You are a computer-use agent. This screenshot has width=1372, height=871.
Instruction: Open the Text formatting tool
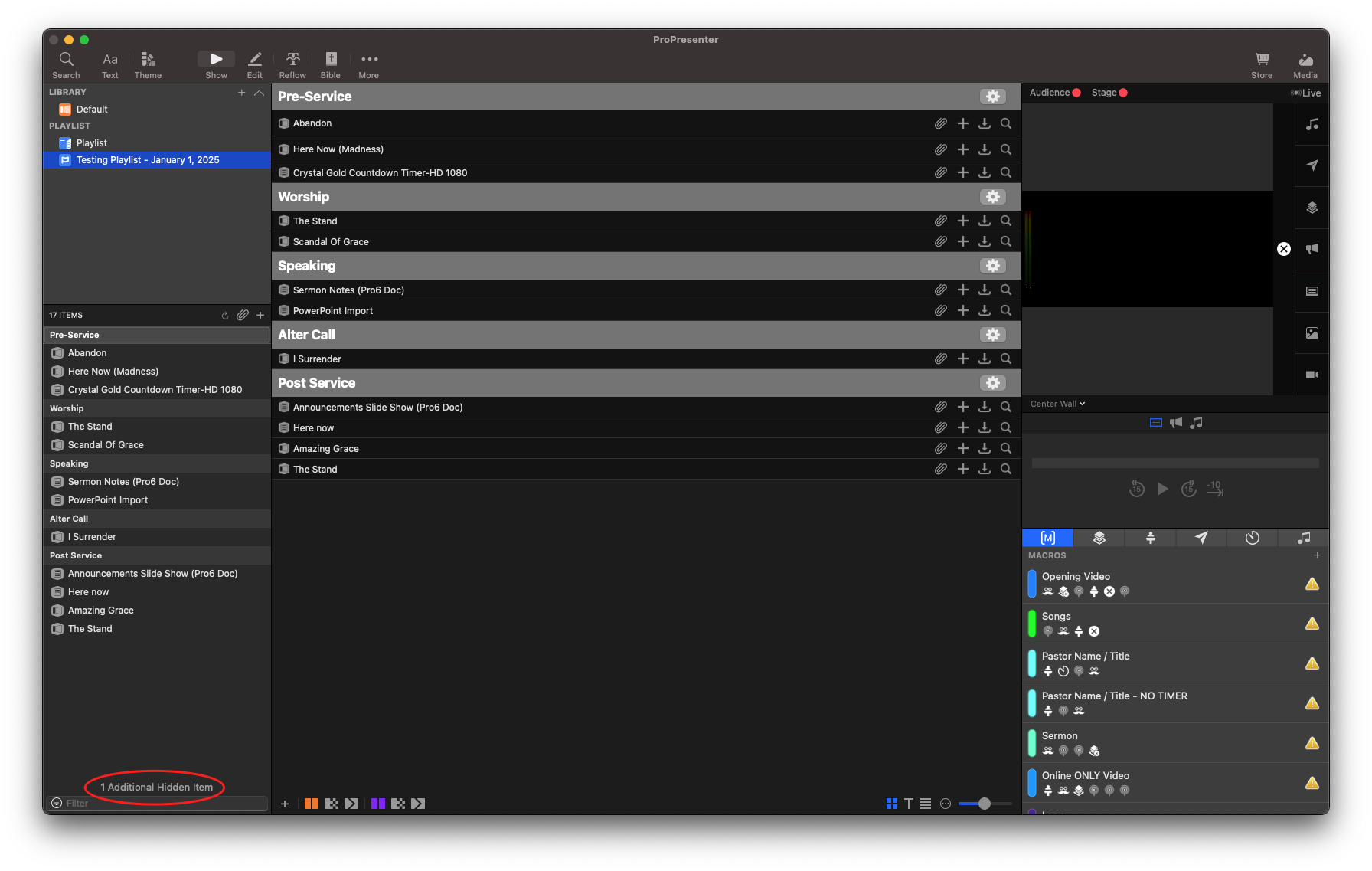tap(110, 65)
